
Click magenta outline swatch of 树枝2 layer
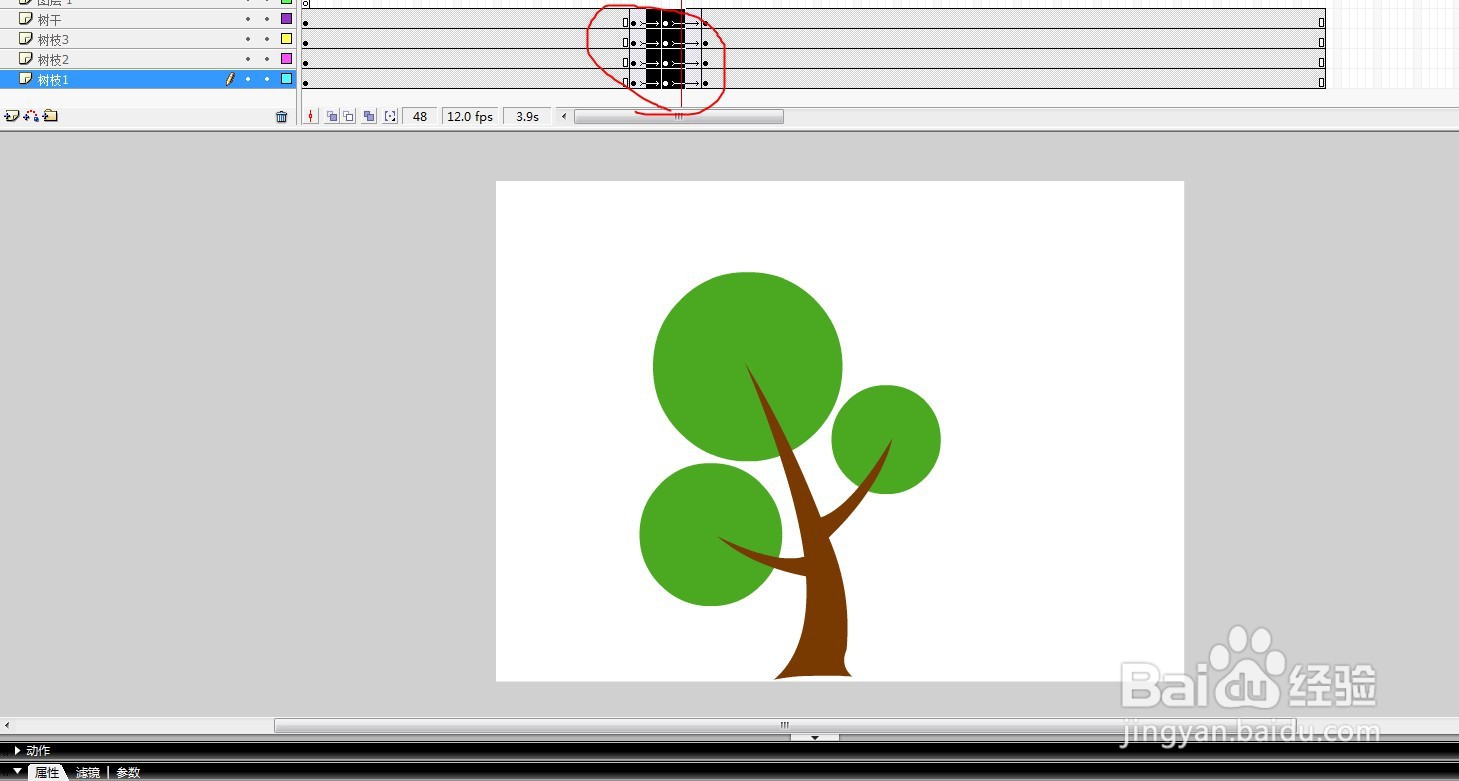coord(287,59)
